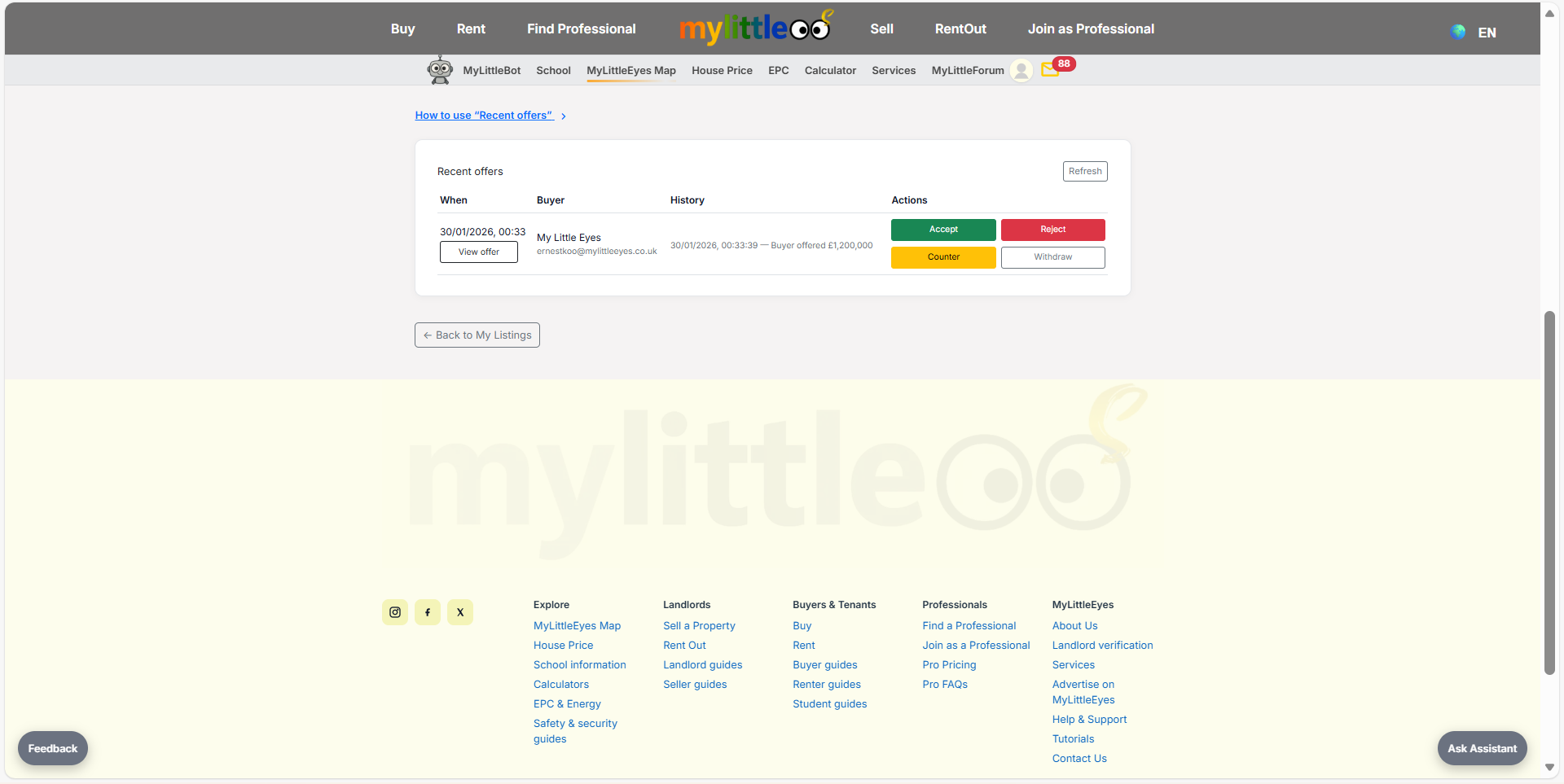1564x784 pixels.
Task: Accept the £1,200,000 offer
Action: coord(943,230)
